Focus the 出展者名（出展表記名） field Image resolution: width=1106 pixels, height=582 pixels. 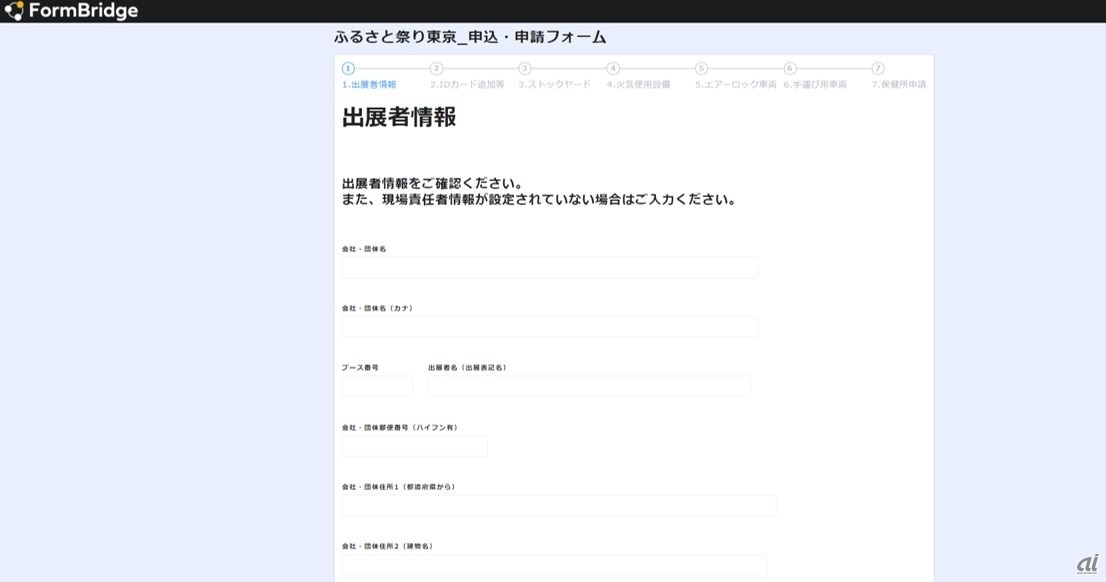tap(589, 386)
